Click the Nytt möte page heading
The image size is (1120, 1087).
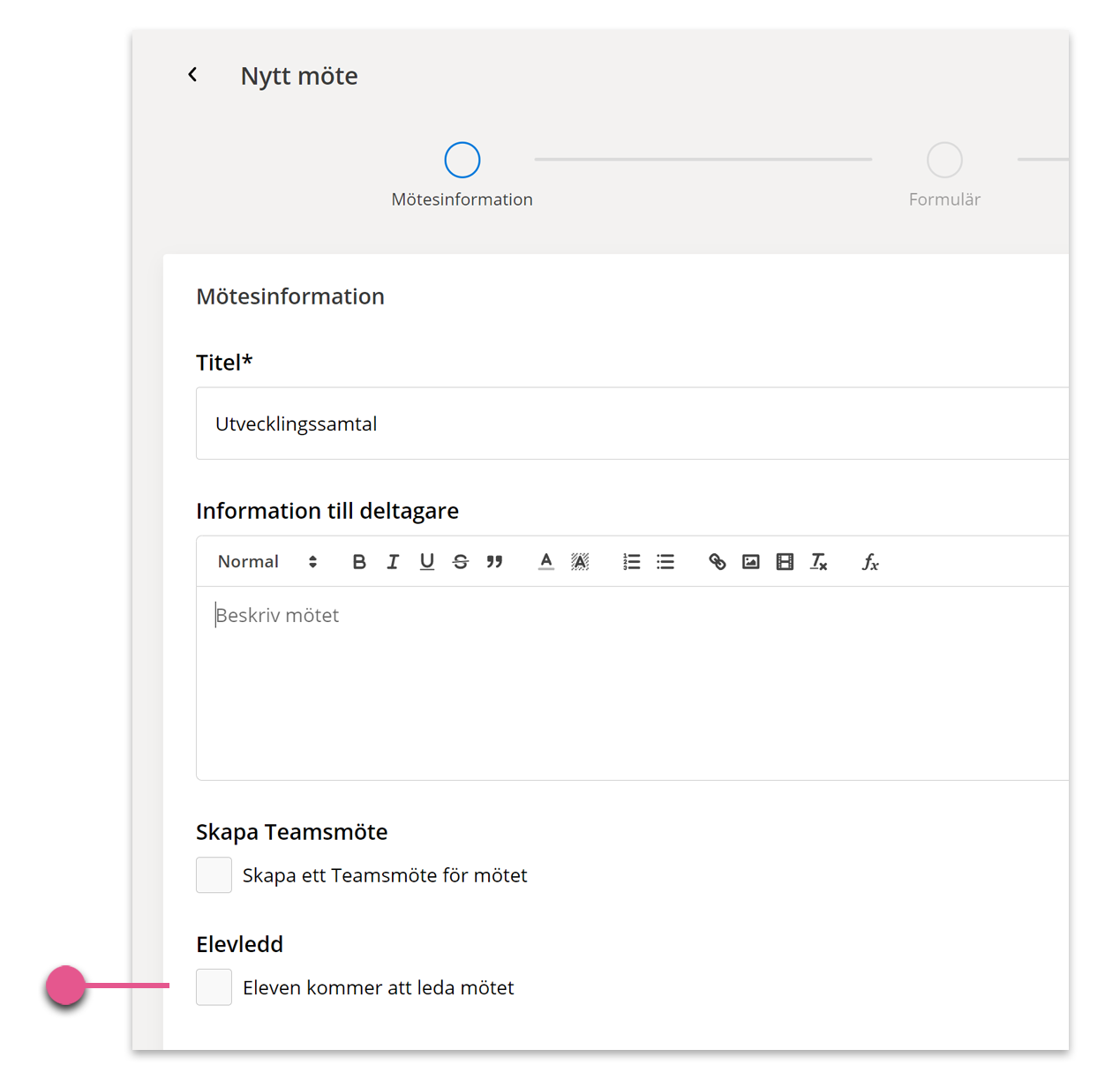(x=299, y=76)
